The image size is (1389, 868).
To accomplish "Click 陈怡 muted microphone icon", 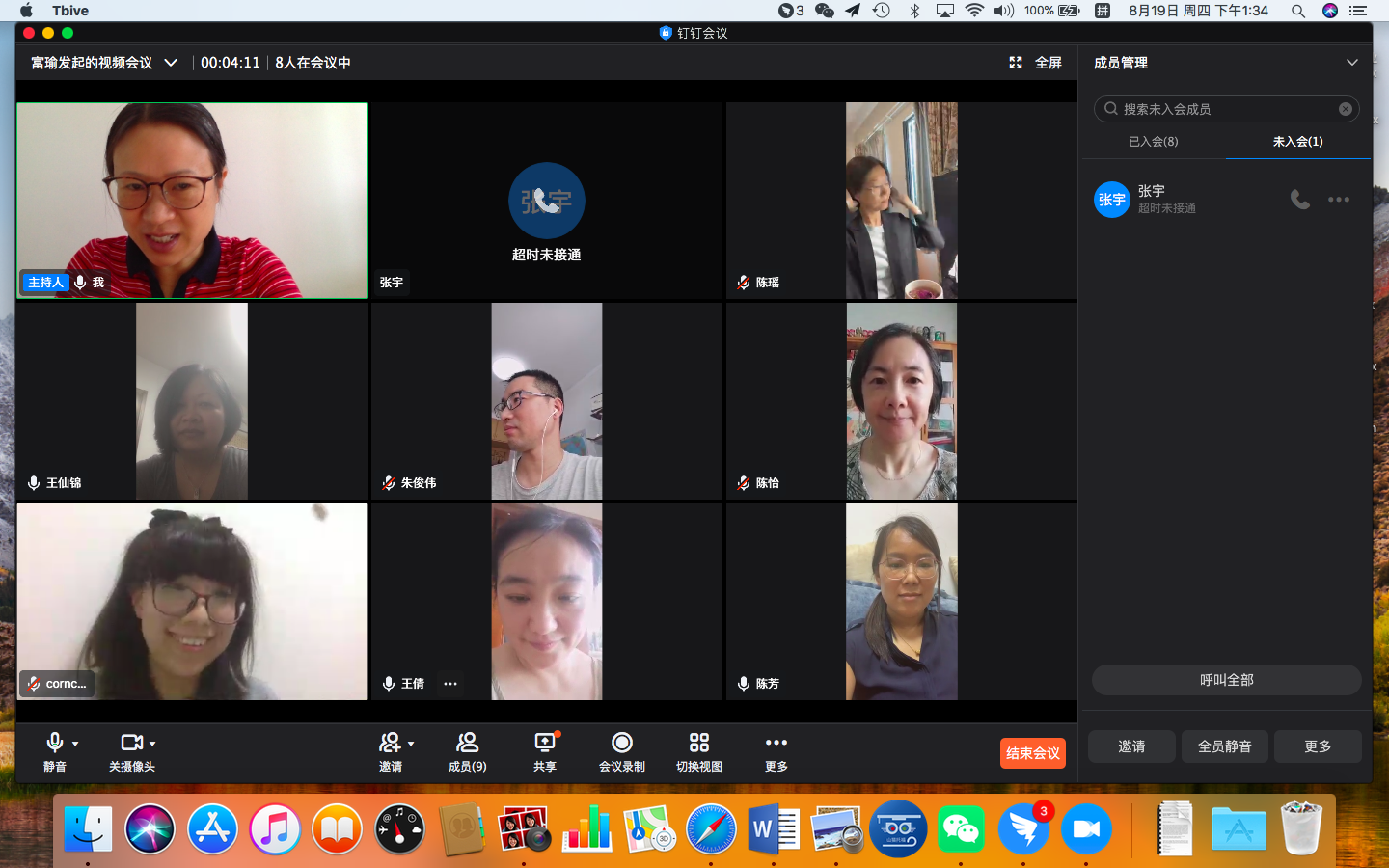I will coord(744,483).
